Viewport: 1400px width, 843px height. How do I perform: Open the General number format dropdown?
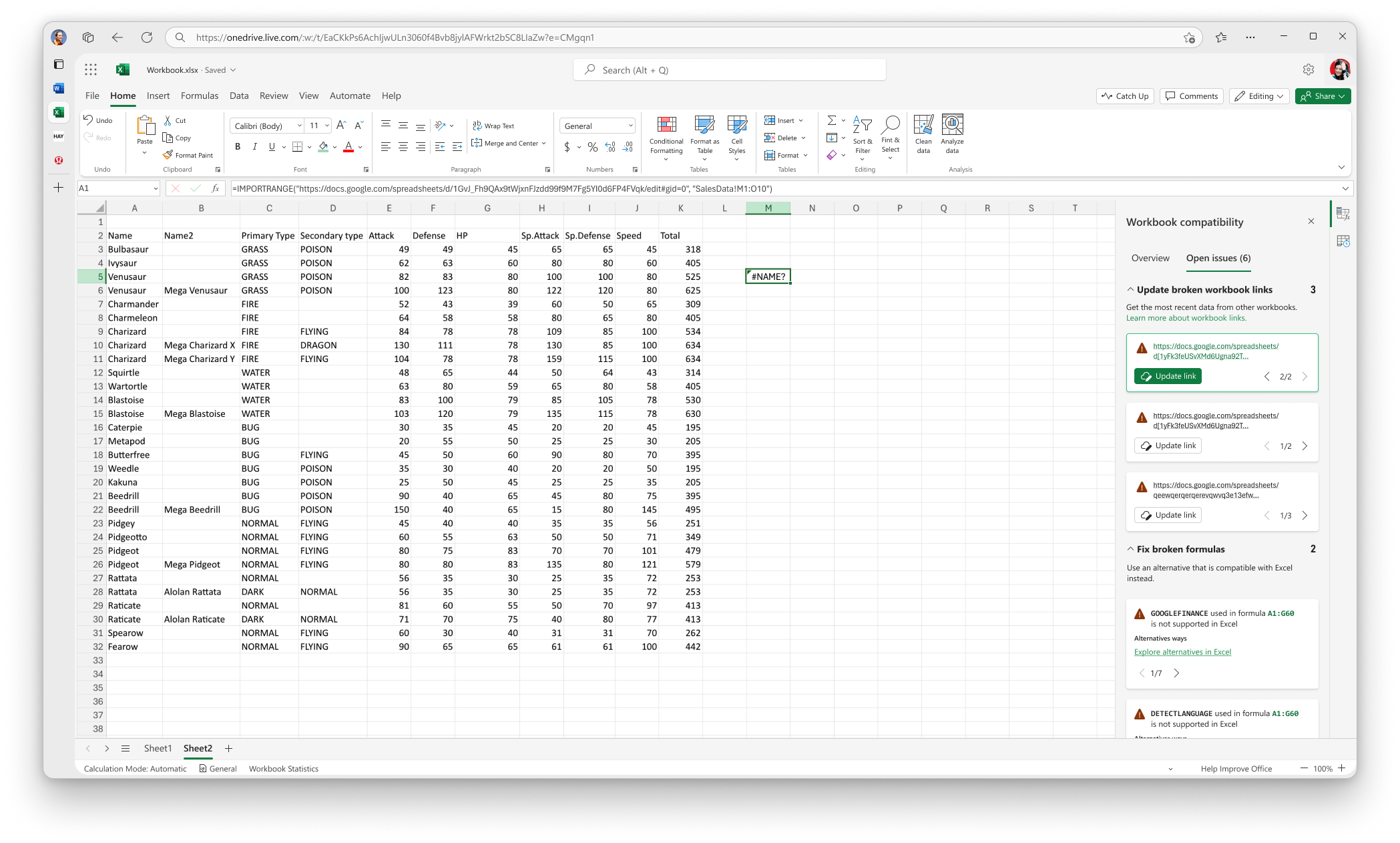630,126
